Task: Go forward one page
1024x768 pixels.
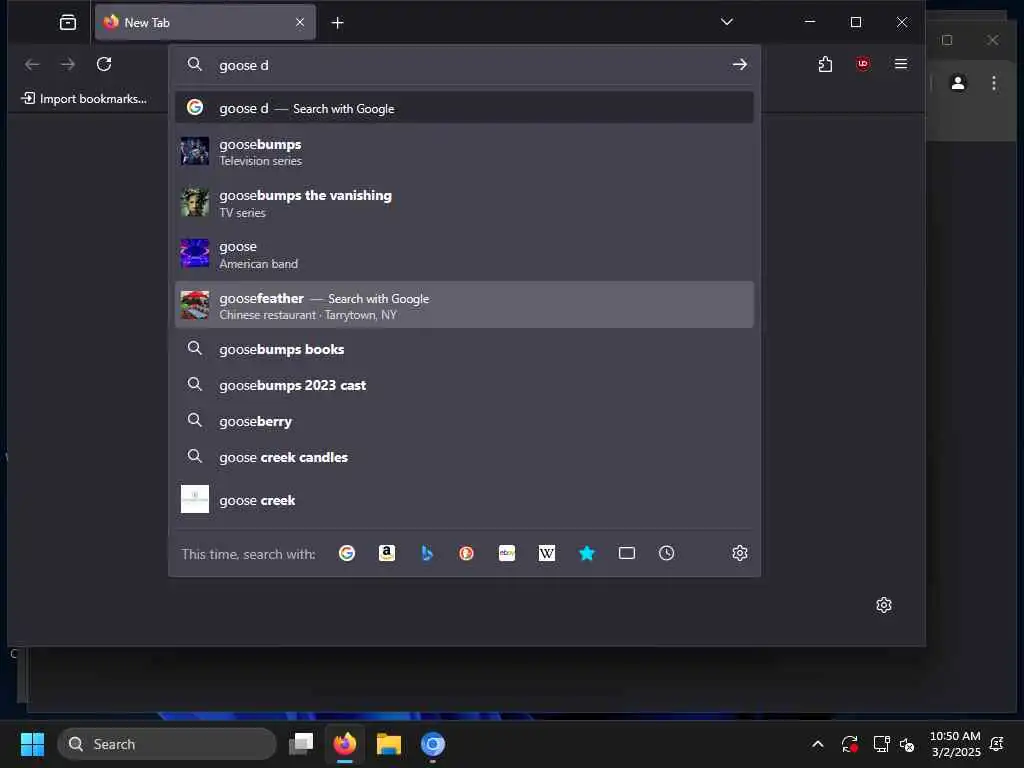Action: click(68, 64)
